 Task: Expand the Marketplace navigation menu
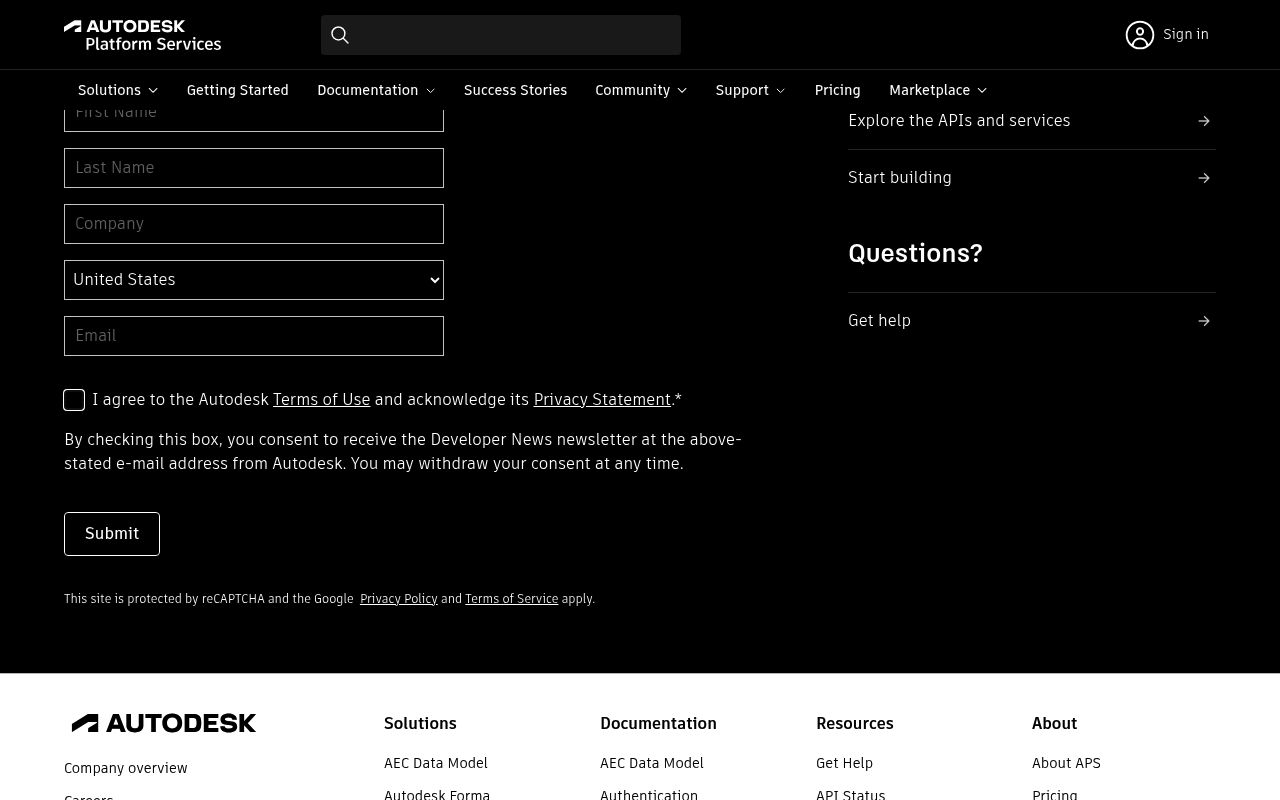click(938, 90)
